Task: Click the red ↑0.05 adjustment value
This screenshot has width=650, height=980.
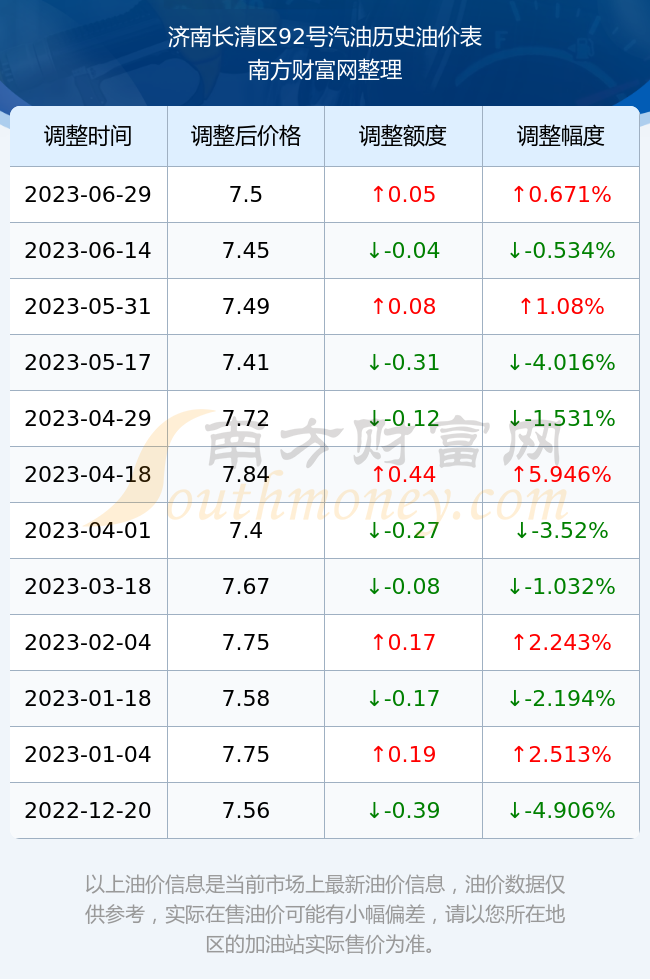Action: tap(403, 194)
